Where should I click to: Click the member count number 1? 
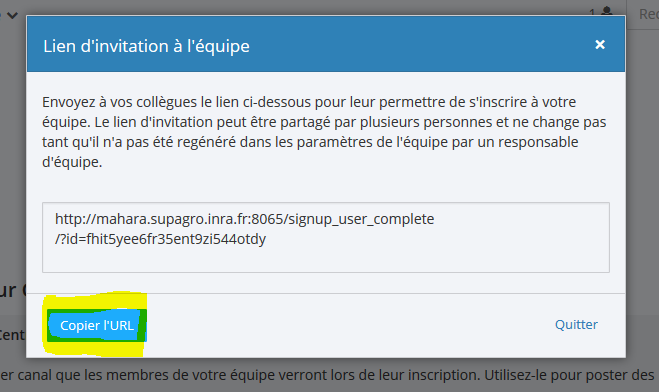[x=592, y=13]
